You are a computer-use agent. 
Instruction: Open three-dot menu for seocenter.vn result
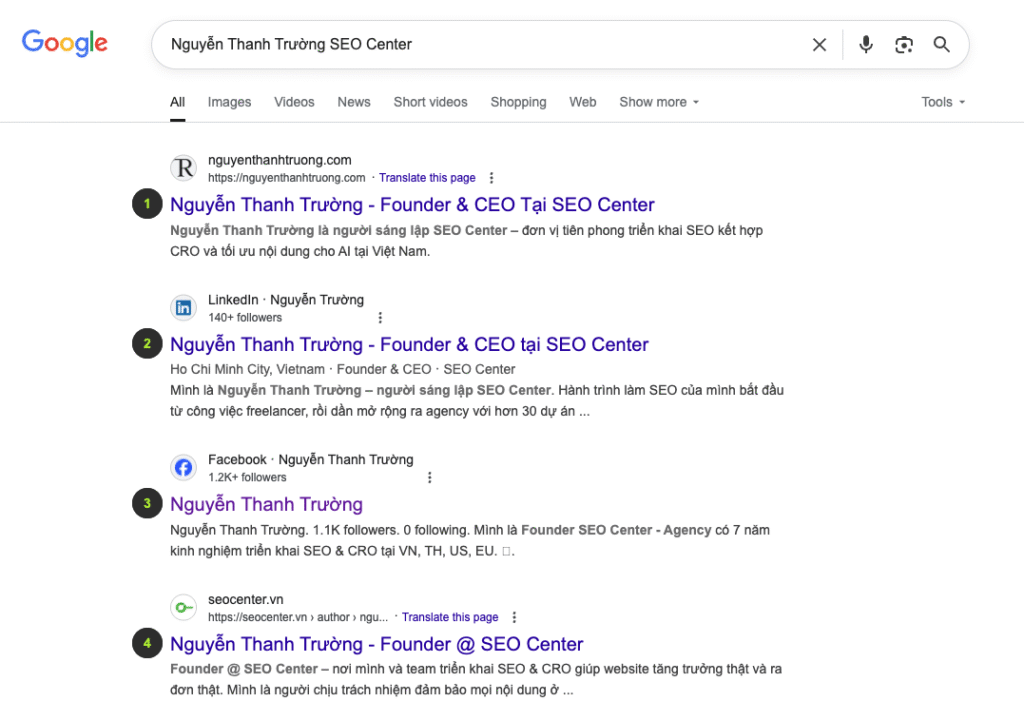click(x=514, y=618)
